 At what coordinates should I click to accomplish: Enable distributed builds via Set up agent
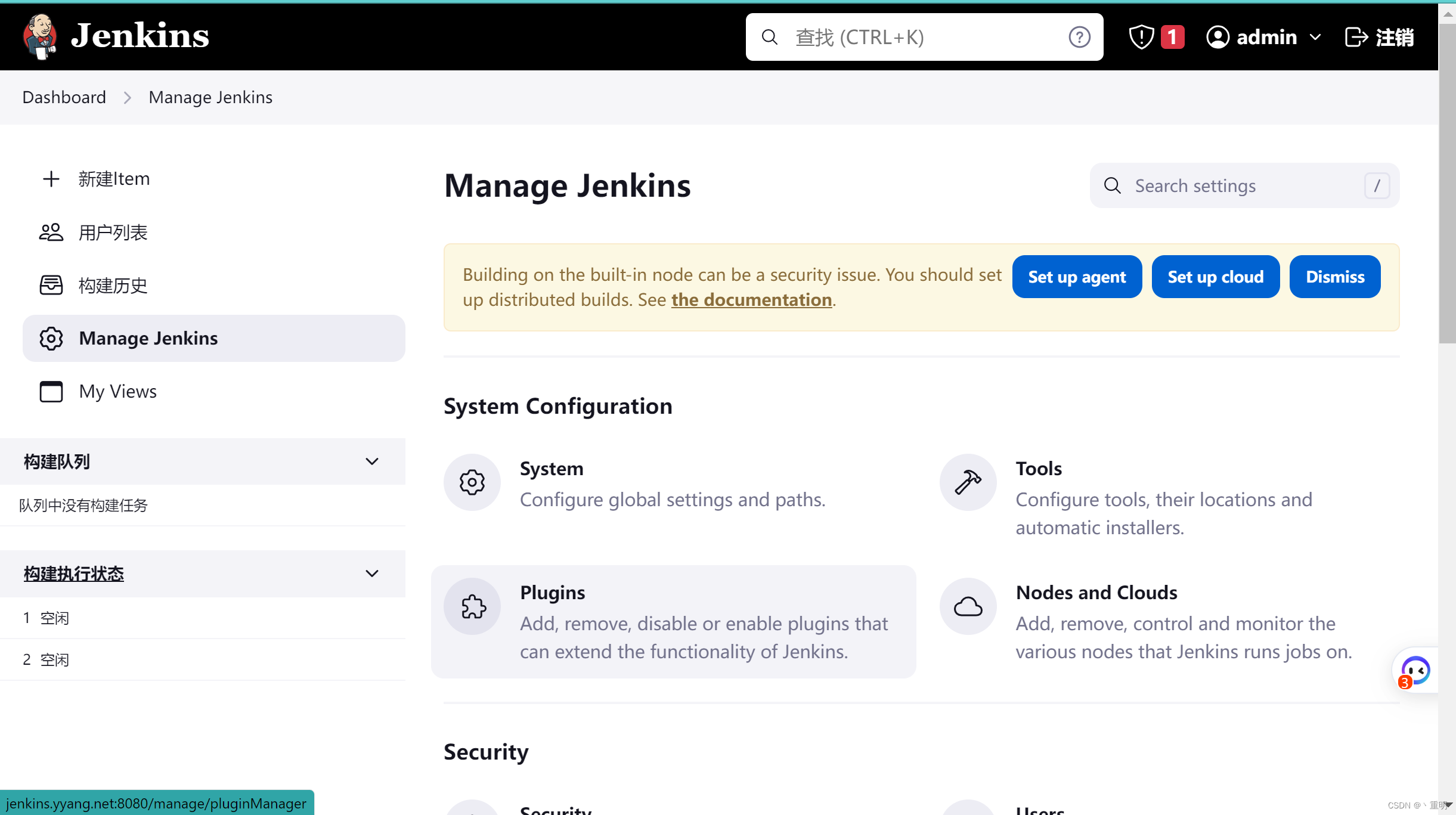1078,276
